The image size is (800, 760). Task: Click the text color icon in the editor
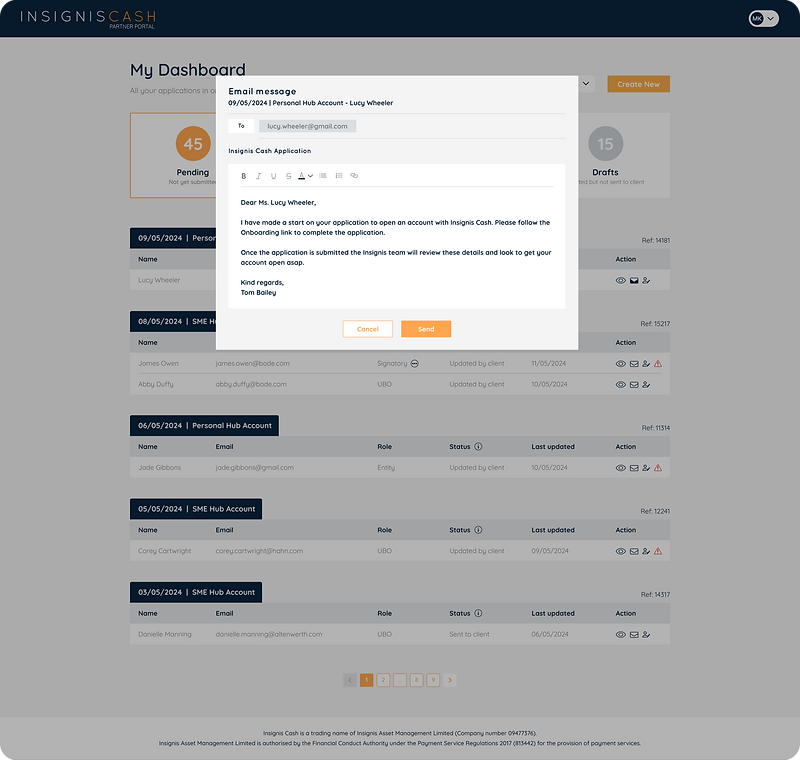tap(302, 176)
